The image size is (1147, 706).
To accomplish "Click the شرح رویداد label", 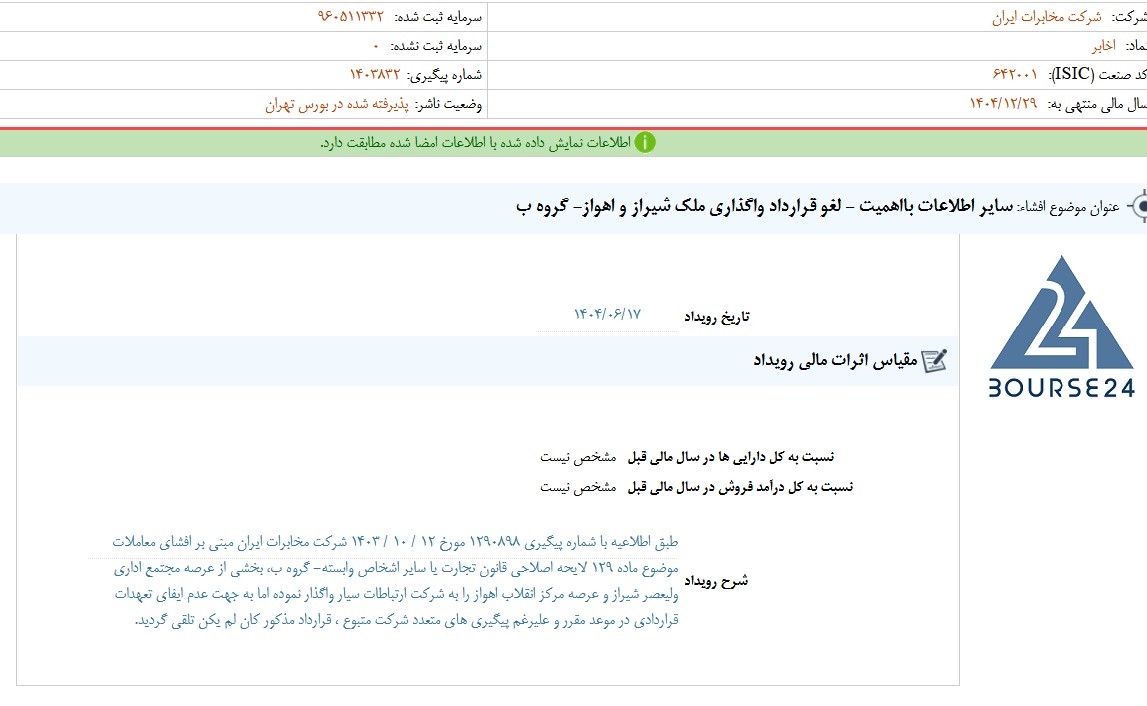I will point(716,581).
